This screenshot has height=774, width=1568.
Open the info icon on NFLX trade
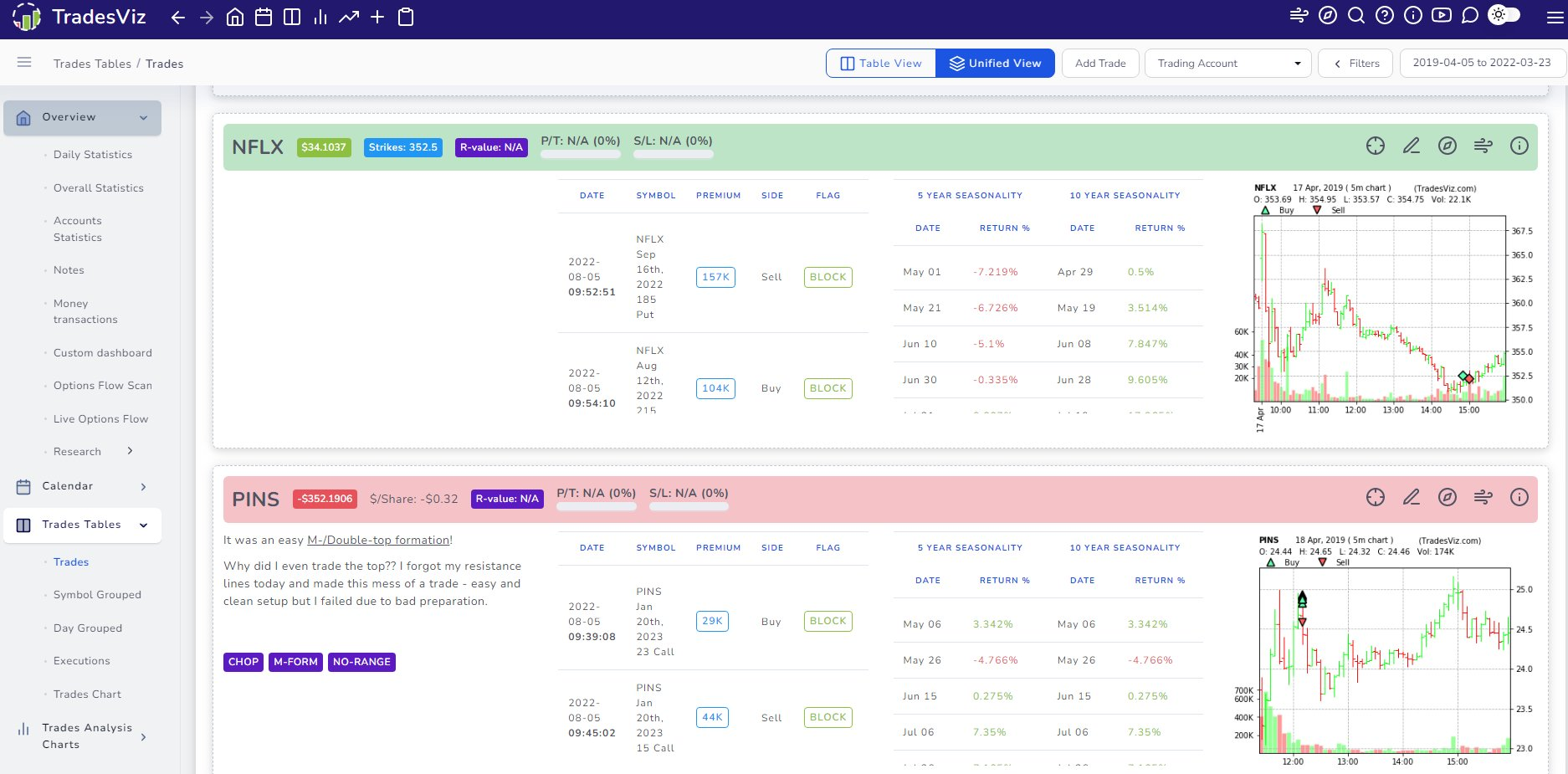[1519, 146]
